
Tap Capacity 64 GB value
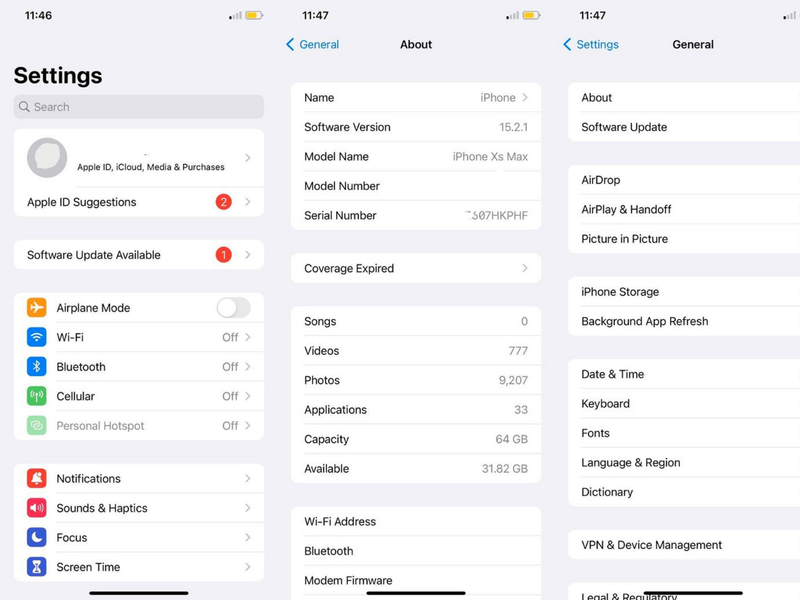pyautogui.click(x=512, y=439)
